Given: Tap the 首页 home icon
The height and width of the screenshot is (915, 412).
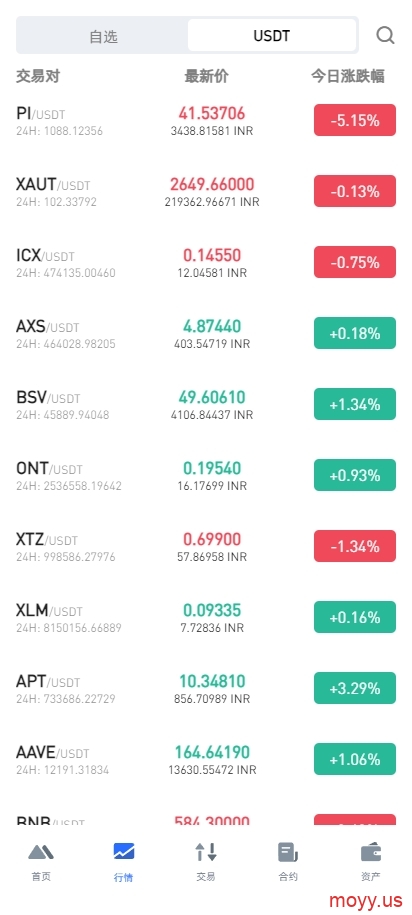Looking at the screenshot, I should pos(41,853).
